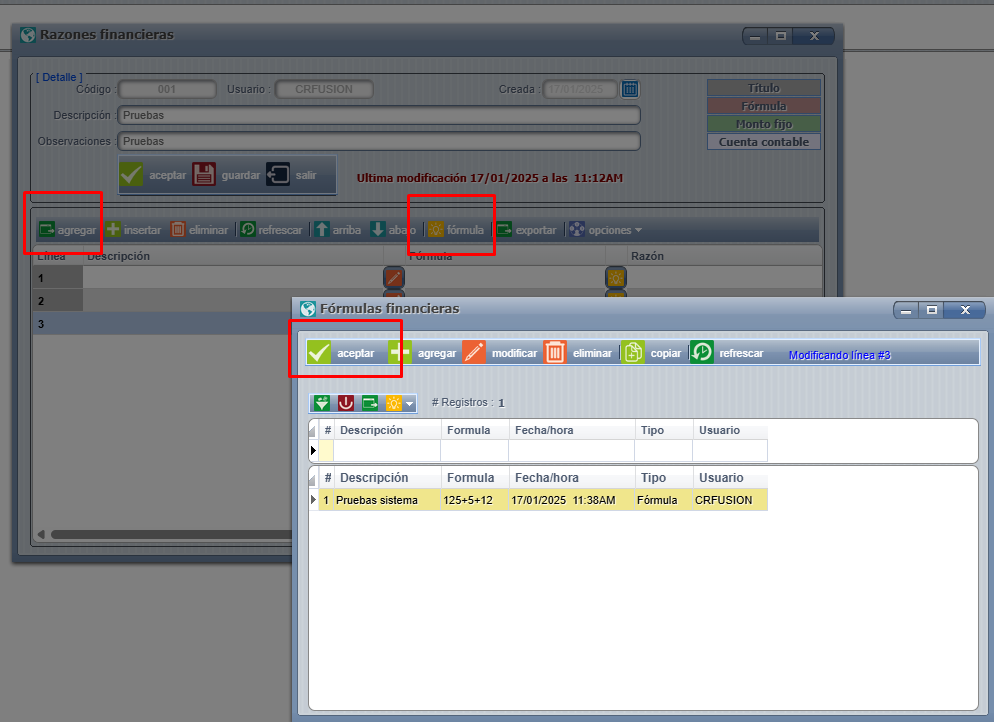Click the Monto fijo green legend swatch
This screenshot has height=722, width=994.
(764, 124)
